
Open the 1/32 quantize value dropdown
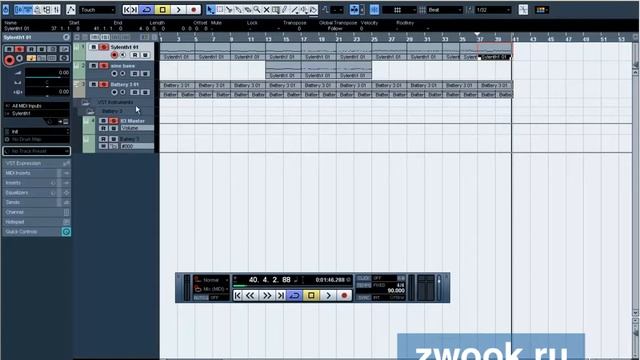(493, 10)
